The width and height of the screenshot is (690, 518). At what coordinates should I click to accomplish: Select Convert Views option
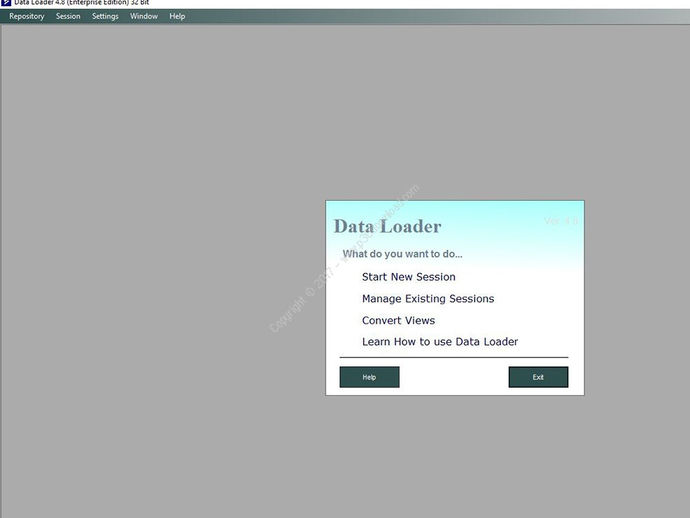click(399, 320)
